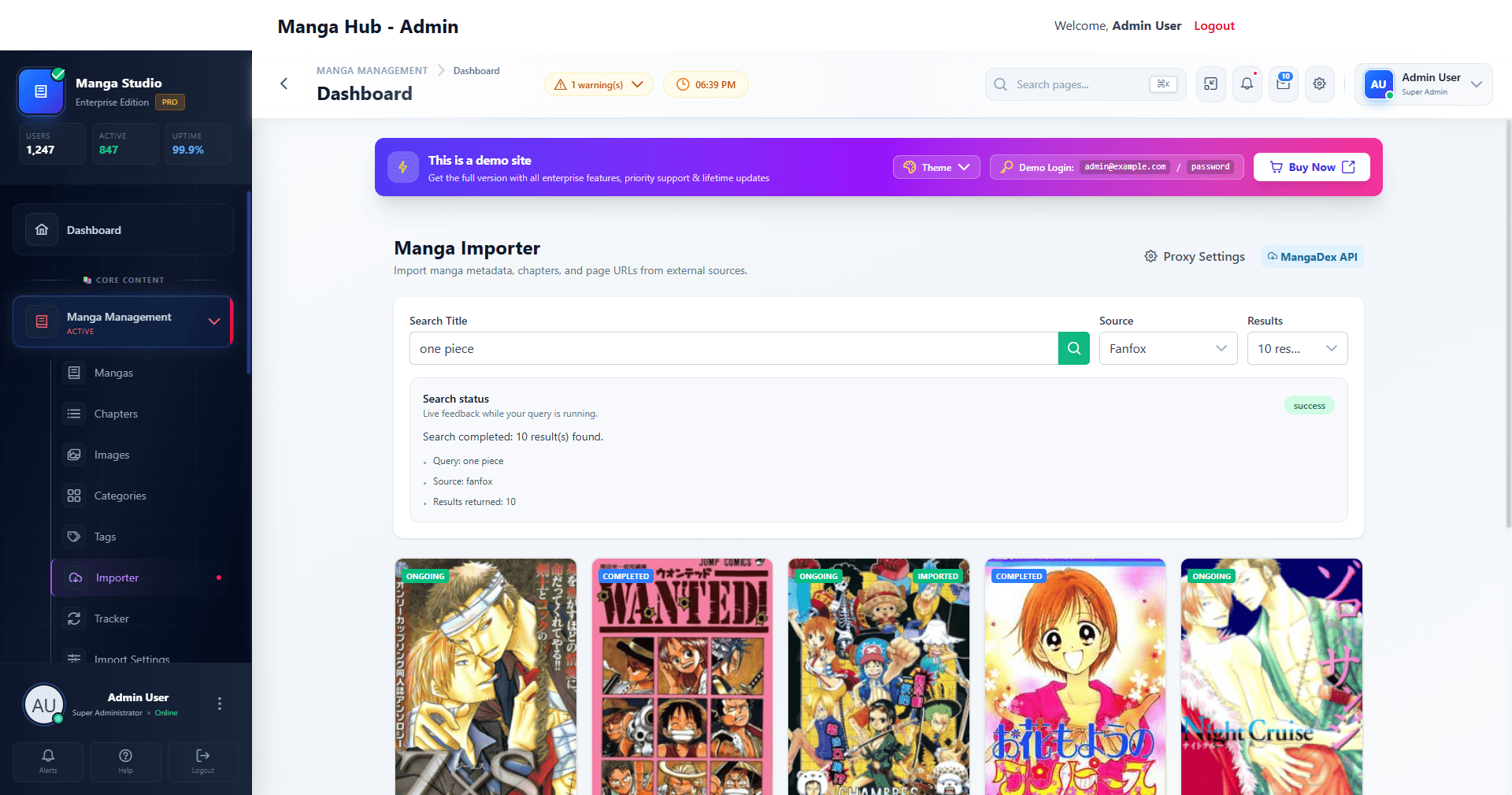Click the lightning bolt demo icon
Screen dimensions: 1512x795
point(403,167)
